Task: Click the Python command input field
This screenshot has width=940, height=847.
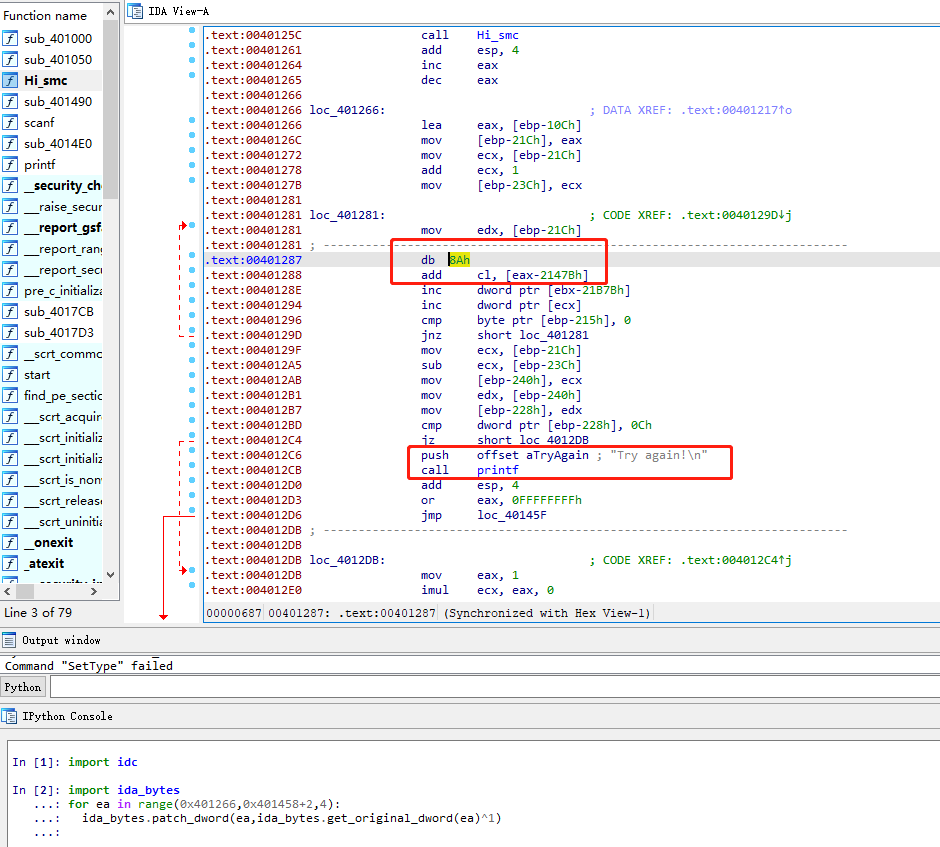Action: coord(495,686)
